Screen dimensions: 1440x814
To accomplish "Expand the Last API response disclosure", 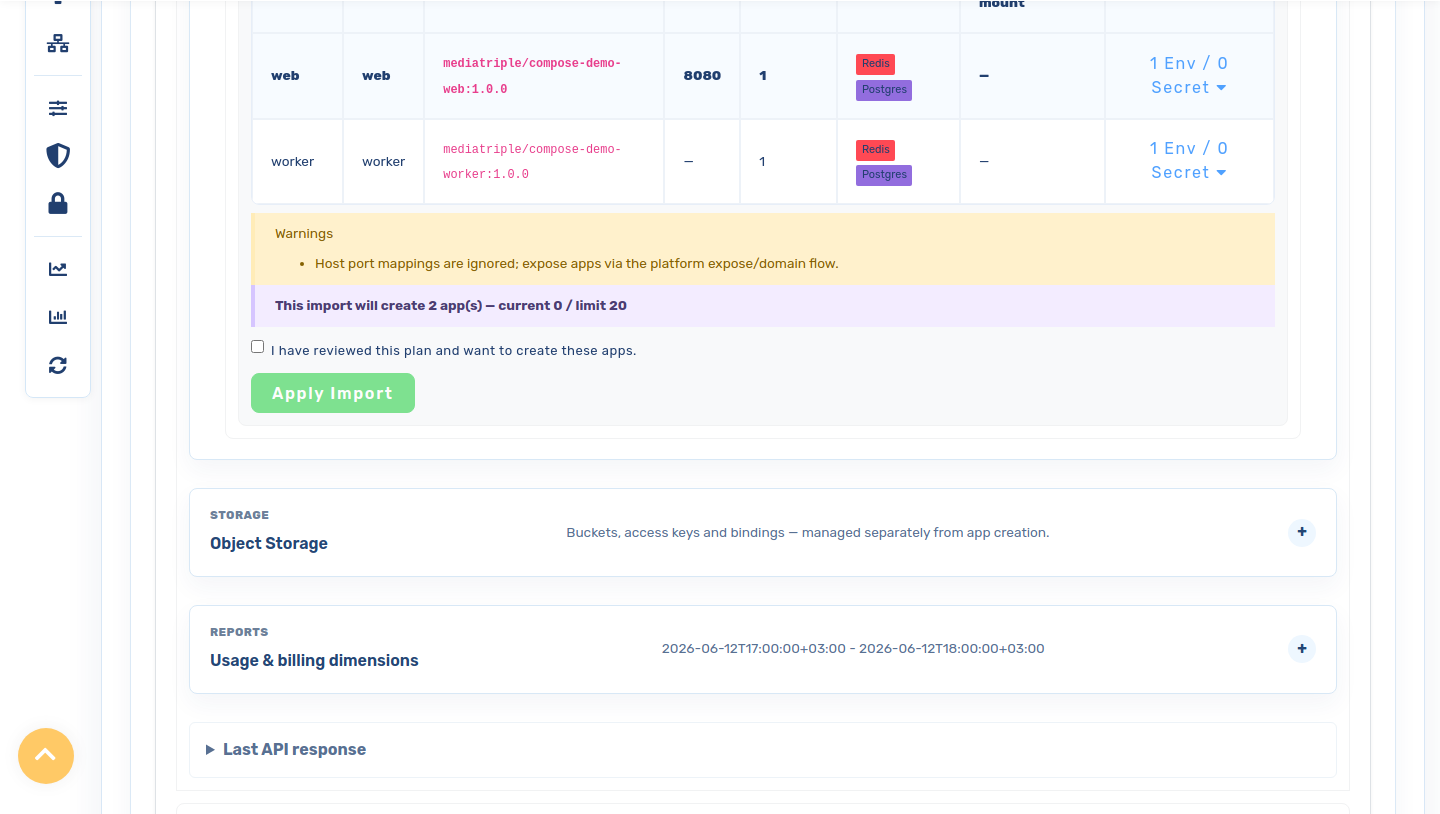I will pyautogui.click(x=286, y=749).
